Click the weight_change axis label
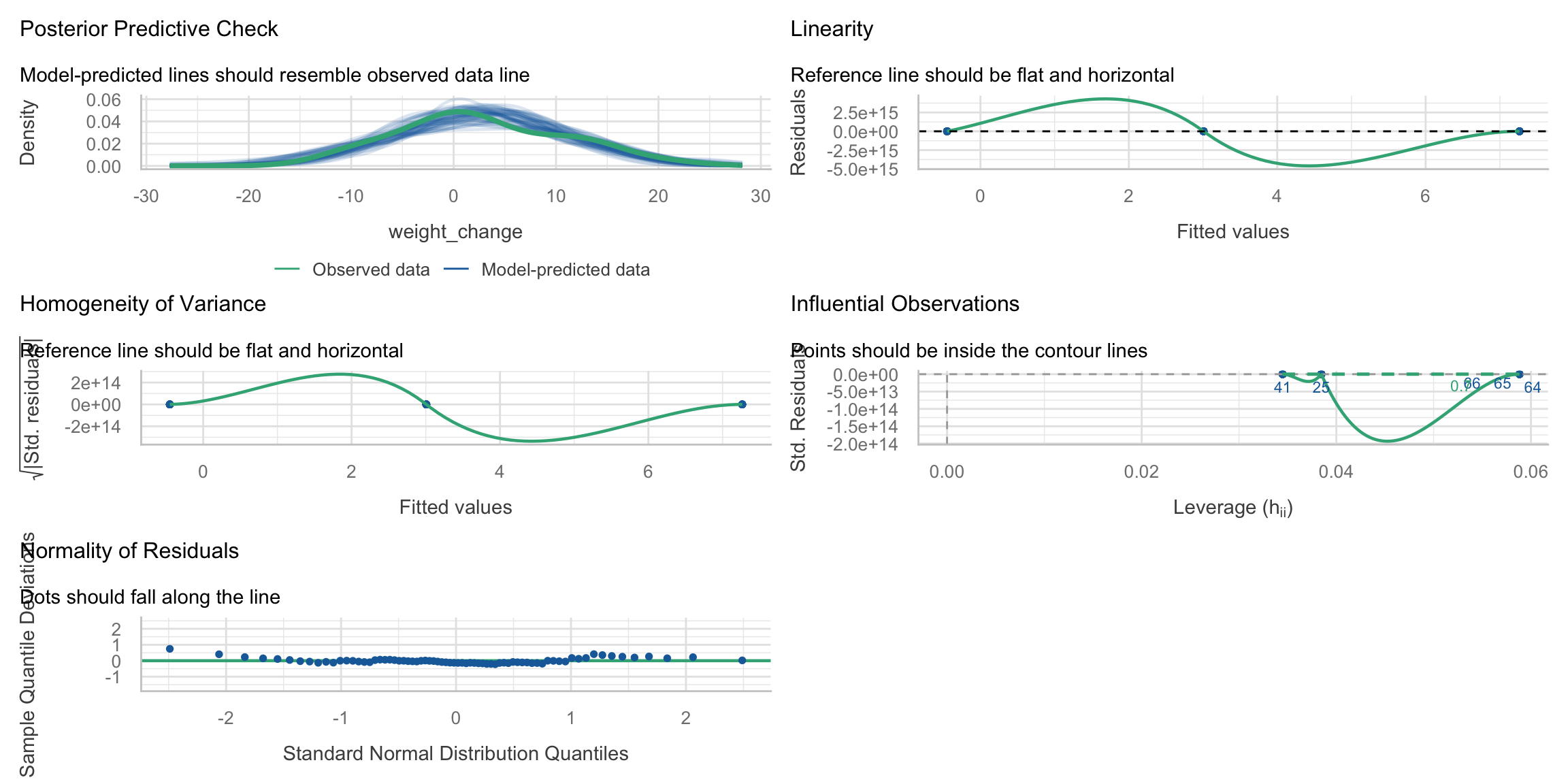The height and width of the screenshot is (784, 1568). [455, 232]
